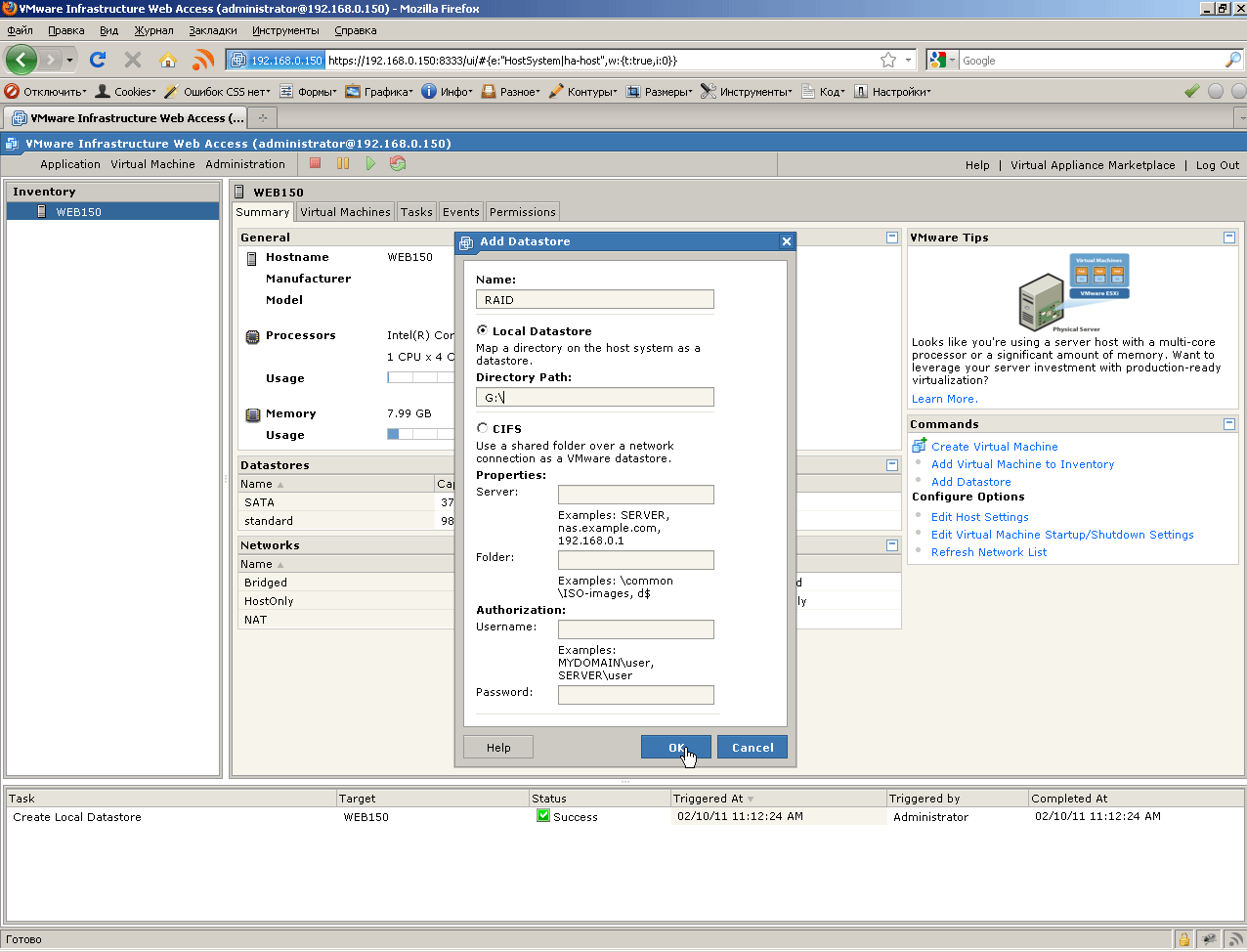
Task: Close the Add Datastore dialog
Action: coord(787,241)
